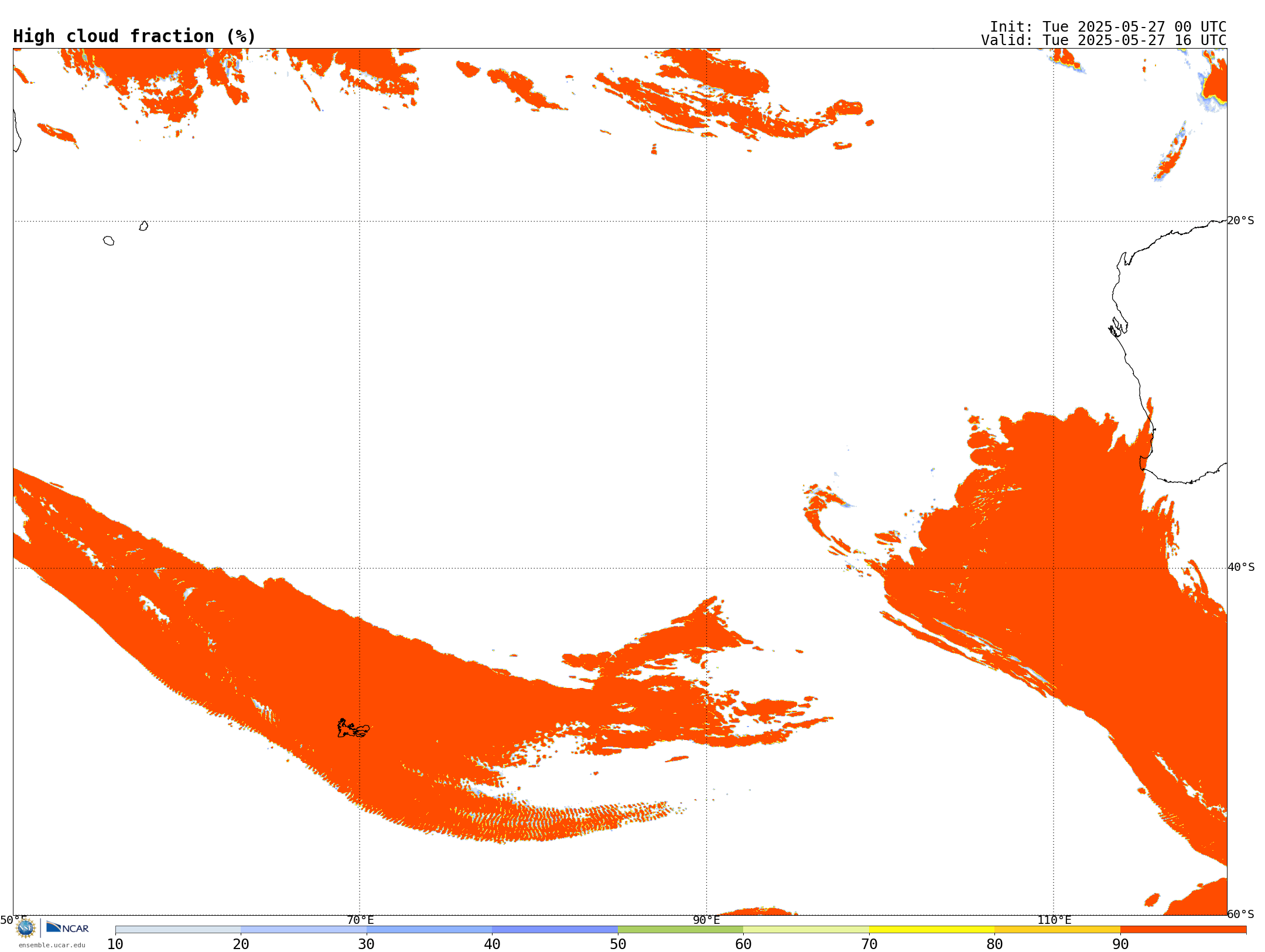Click the colorbar tick label 30
Image resolution: width=1265 pixels, height=952 pixels.
pyautogui.click(x=367, y=944)
